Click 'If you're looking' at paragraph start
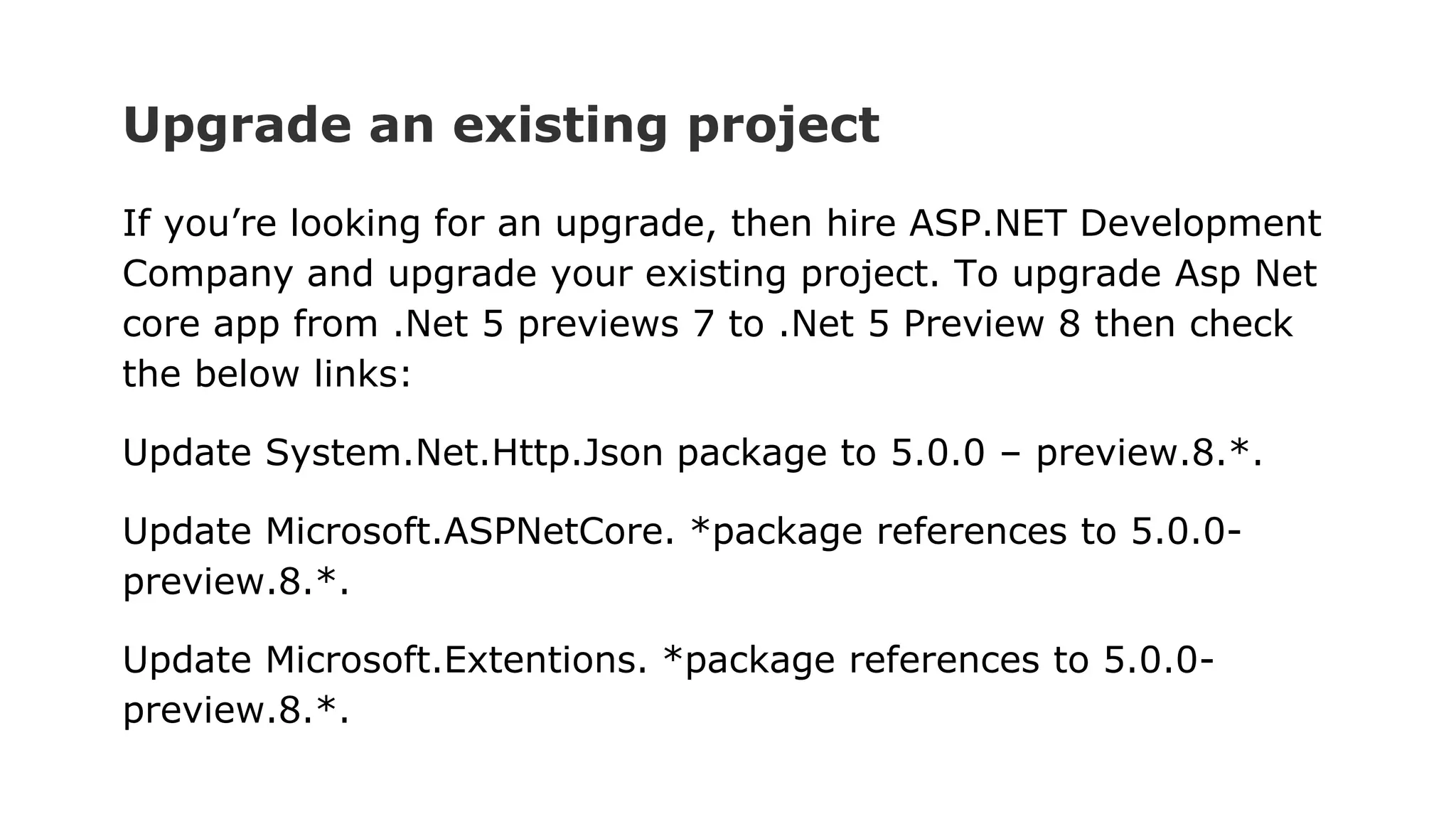The image size is (1456, 819). click(272, 224)
